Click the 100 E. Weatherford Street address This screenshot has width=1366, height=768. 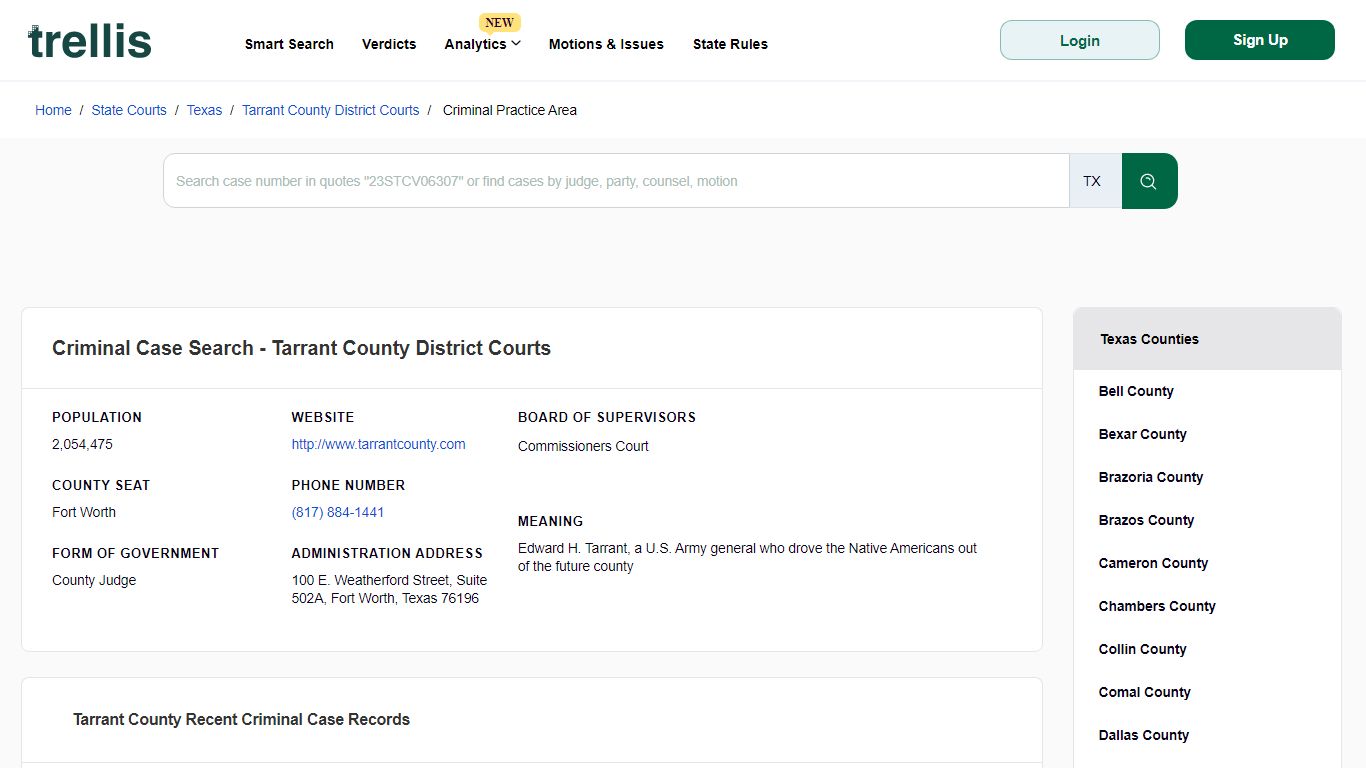[x=389, y=589]
